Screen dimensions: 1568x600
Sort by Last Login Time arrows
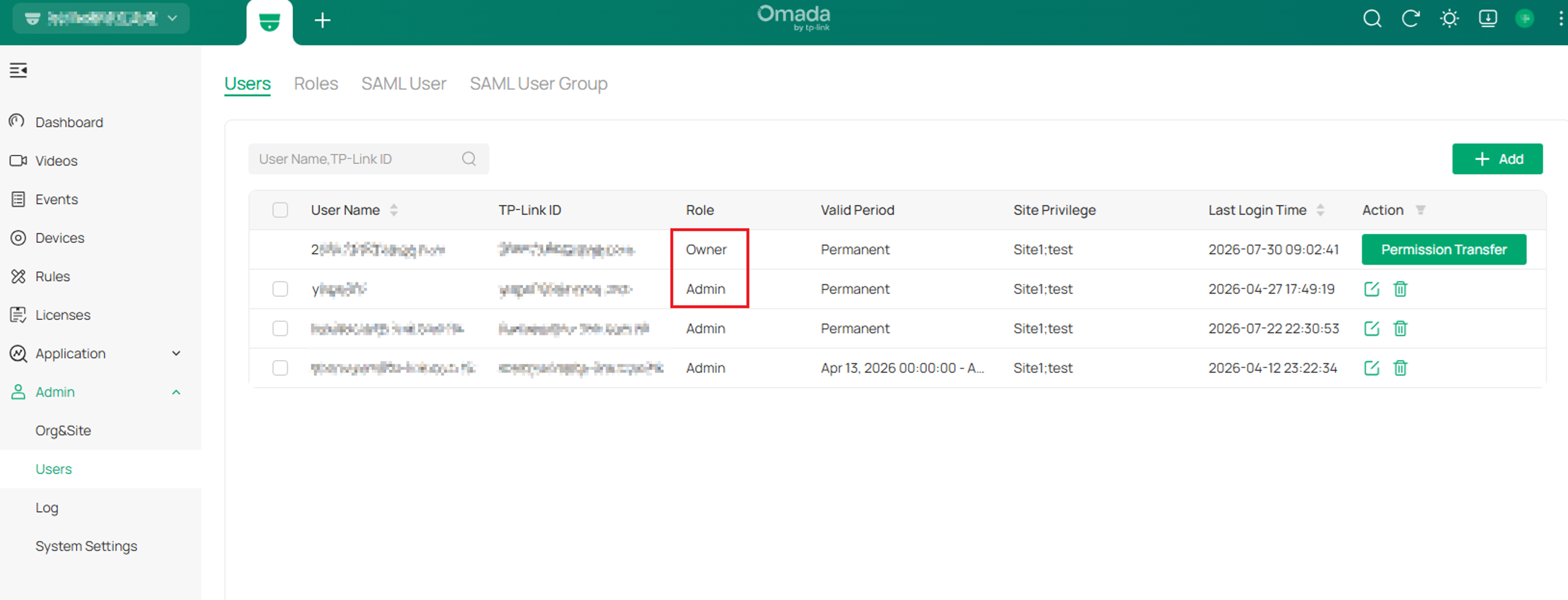(1320, 210)
